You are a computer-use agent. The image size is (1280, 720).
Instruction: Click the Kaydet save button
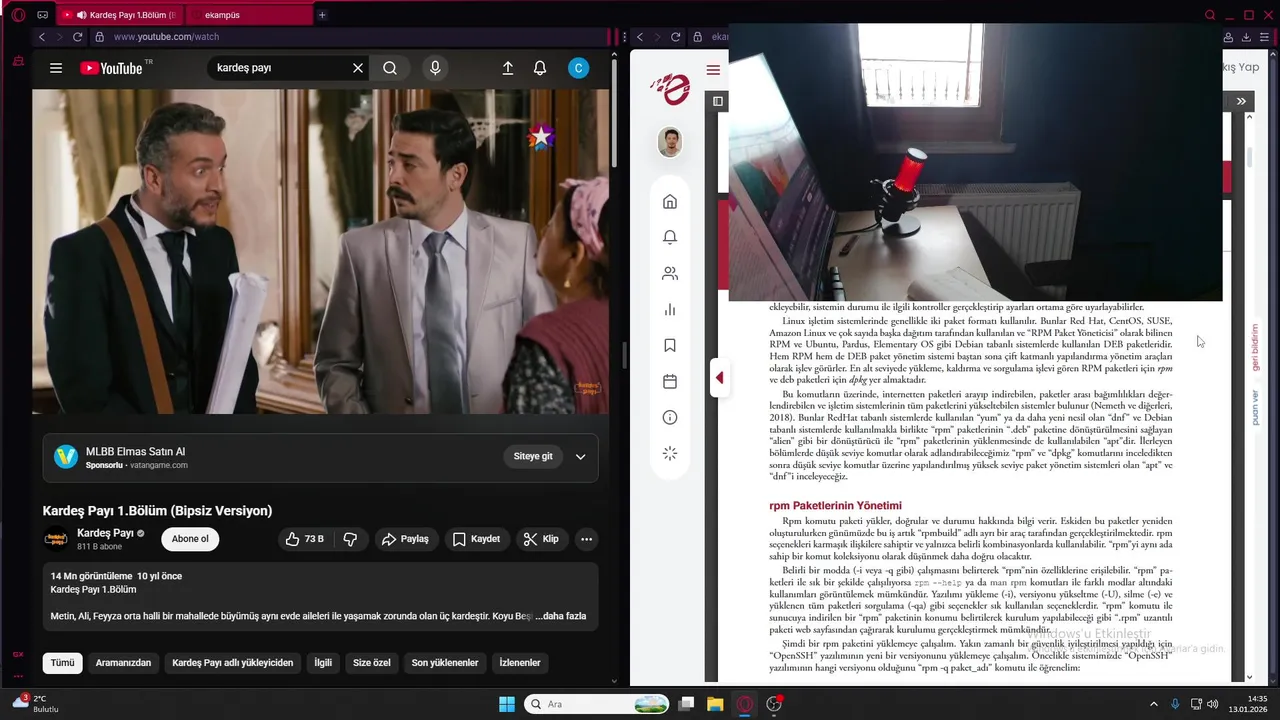476,539
